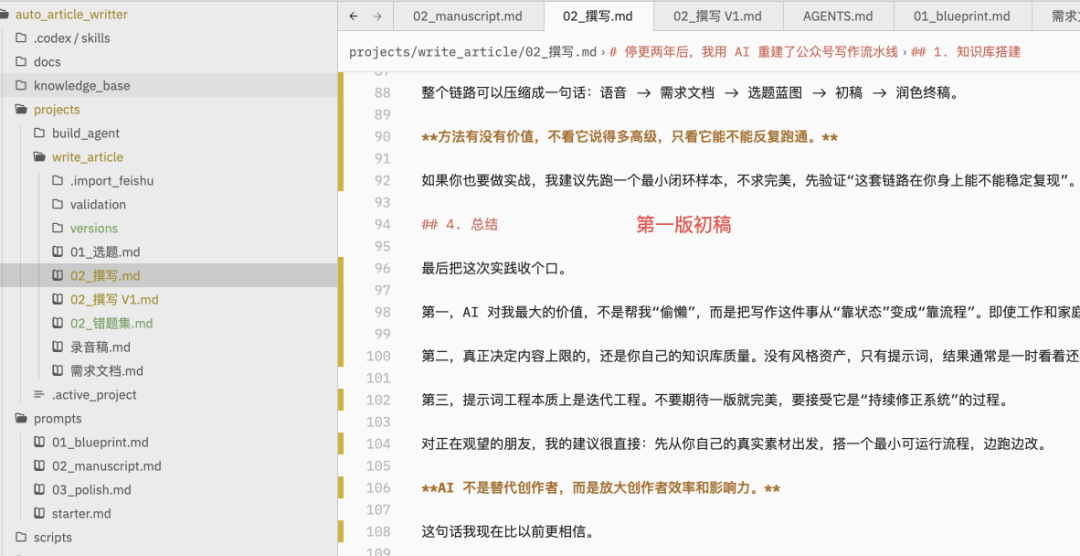
Task: Click the line 最后把这次实践收个口
Action: point(494,268)
